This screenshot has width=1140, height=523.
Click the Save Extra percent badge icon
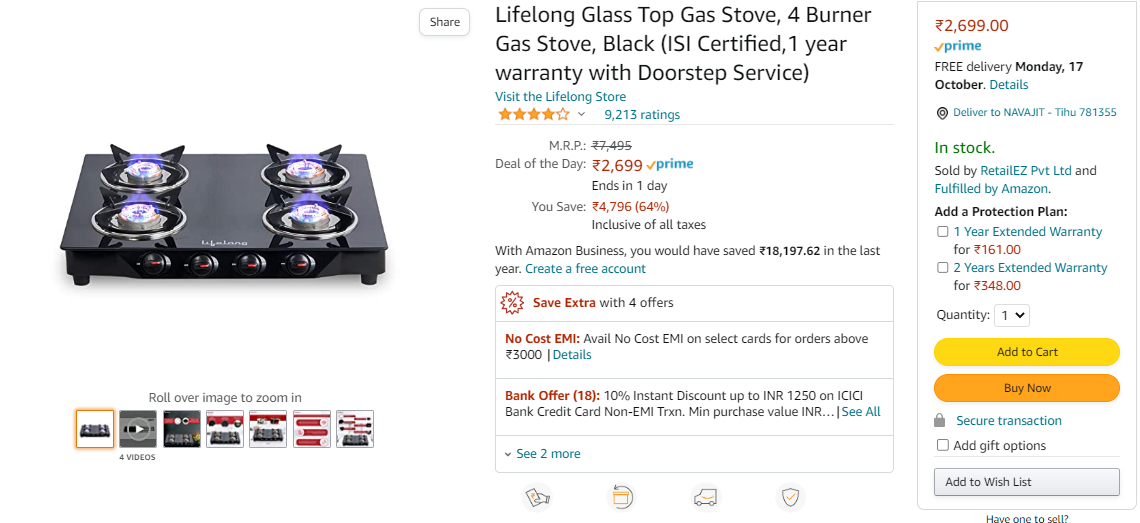[512, 302]
